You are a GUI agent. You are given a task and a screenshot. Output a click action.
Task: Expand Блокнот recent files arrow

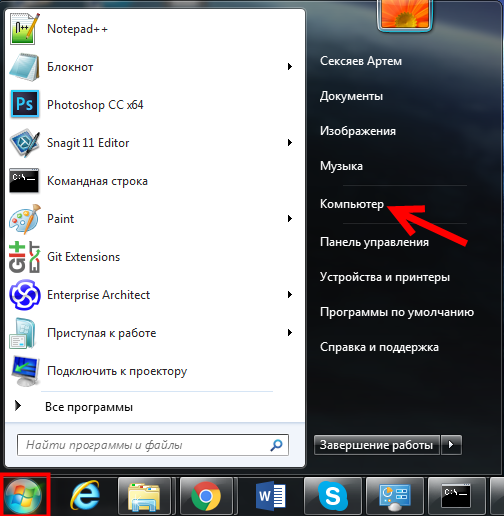tap(290, 67)
